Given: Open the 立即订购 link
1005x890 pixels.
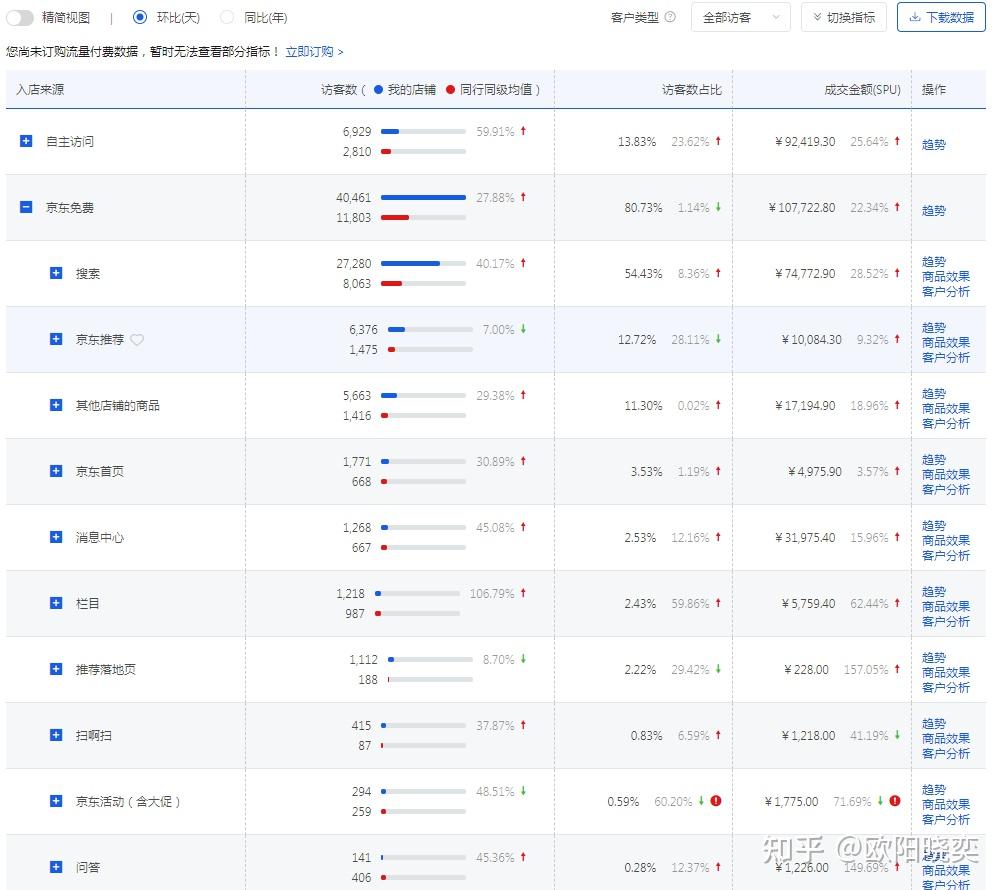Looking at the screenshot, I should 314,51.
